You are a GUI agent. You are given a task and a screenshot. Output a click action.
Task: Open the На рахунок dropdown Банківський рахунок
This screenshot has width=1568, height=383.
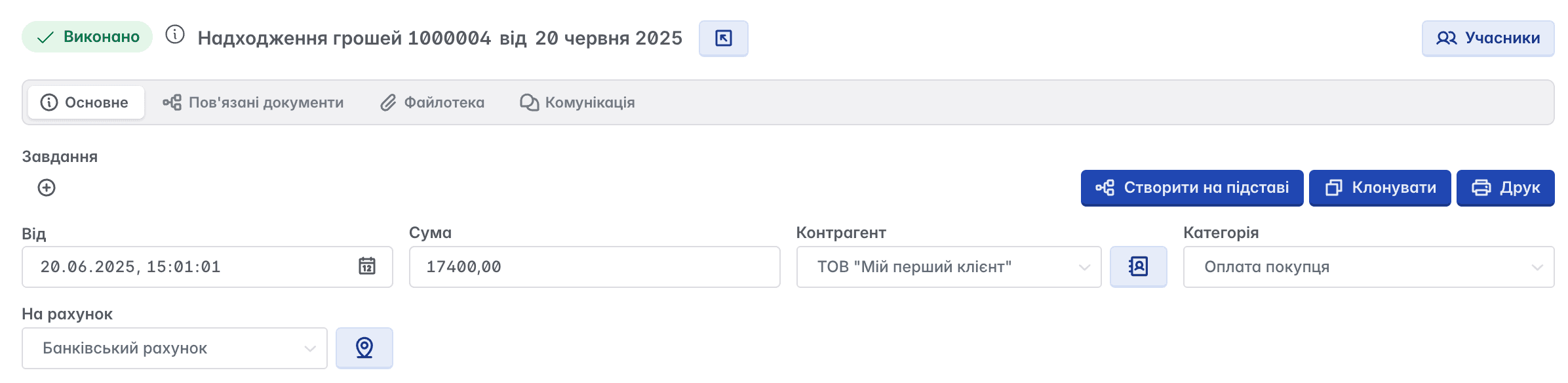click(174, 348)
